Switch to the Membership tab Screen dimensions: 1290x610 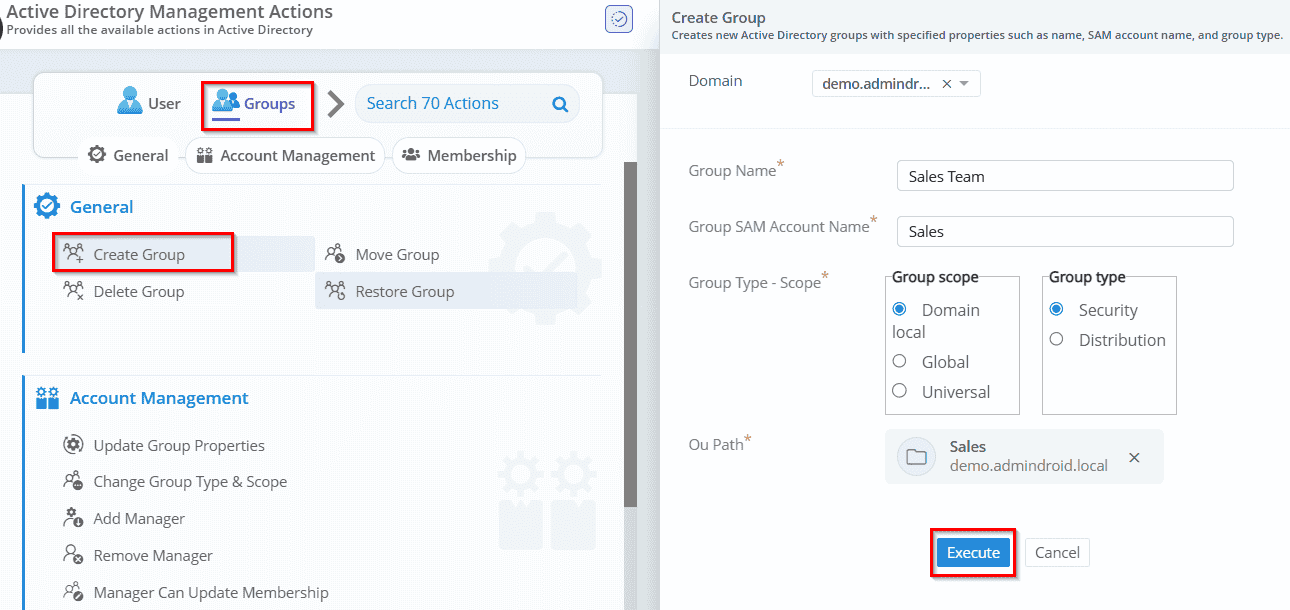click(x=458, y=155)
